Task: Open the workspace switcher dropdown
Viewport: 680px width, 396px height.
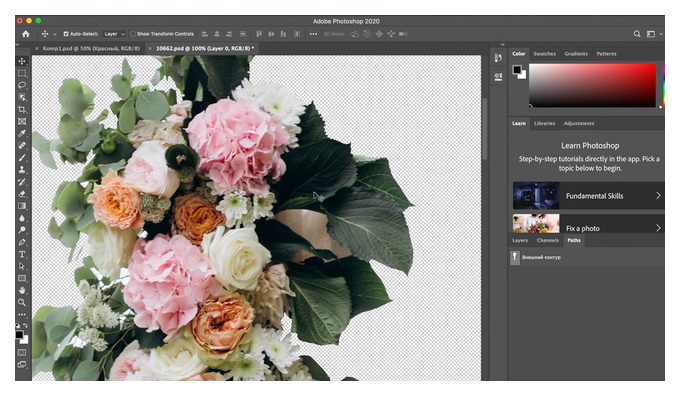Action: coord(654,34)
